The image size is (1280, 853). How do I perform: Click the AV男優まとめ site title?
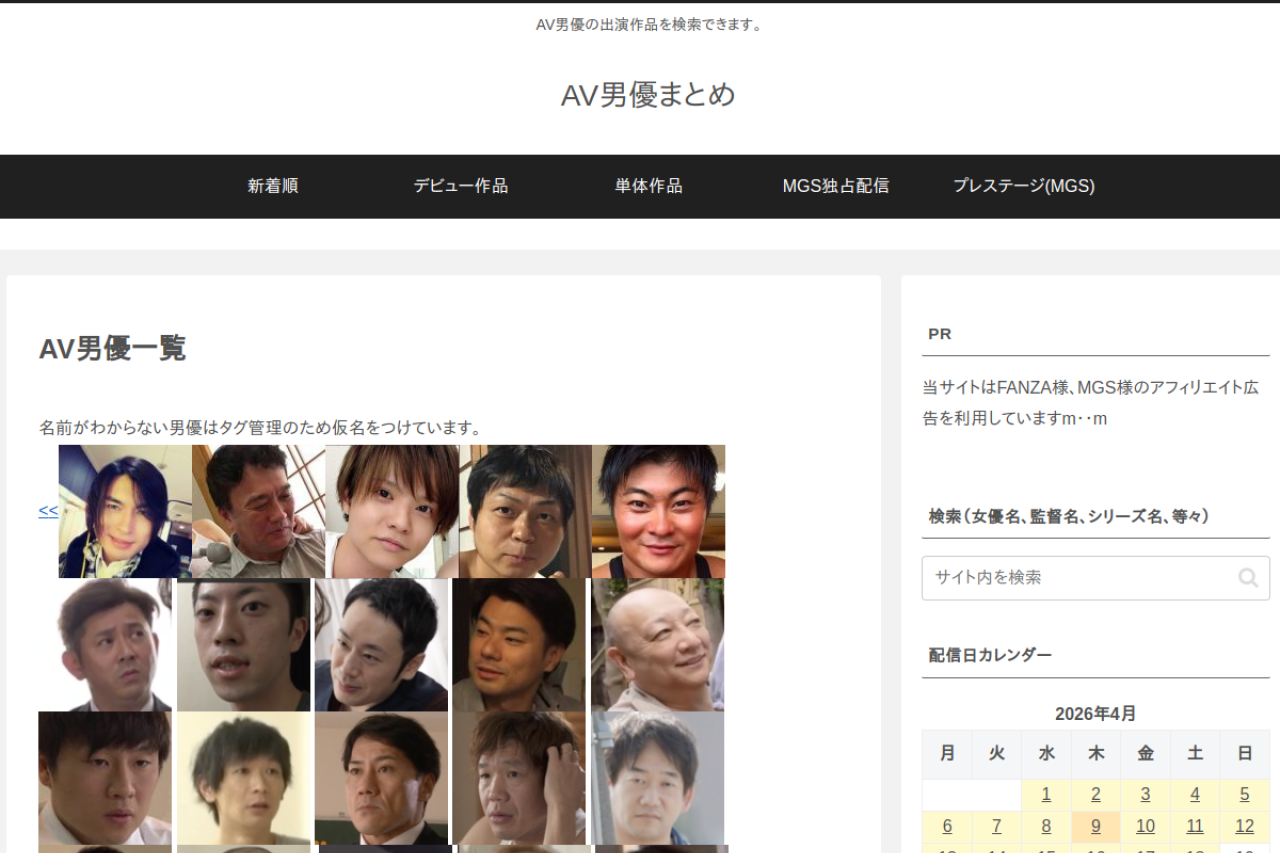tap(648, 95)
